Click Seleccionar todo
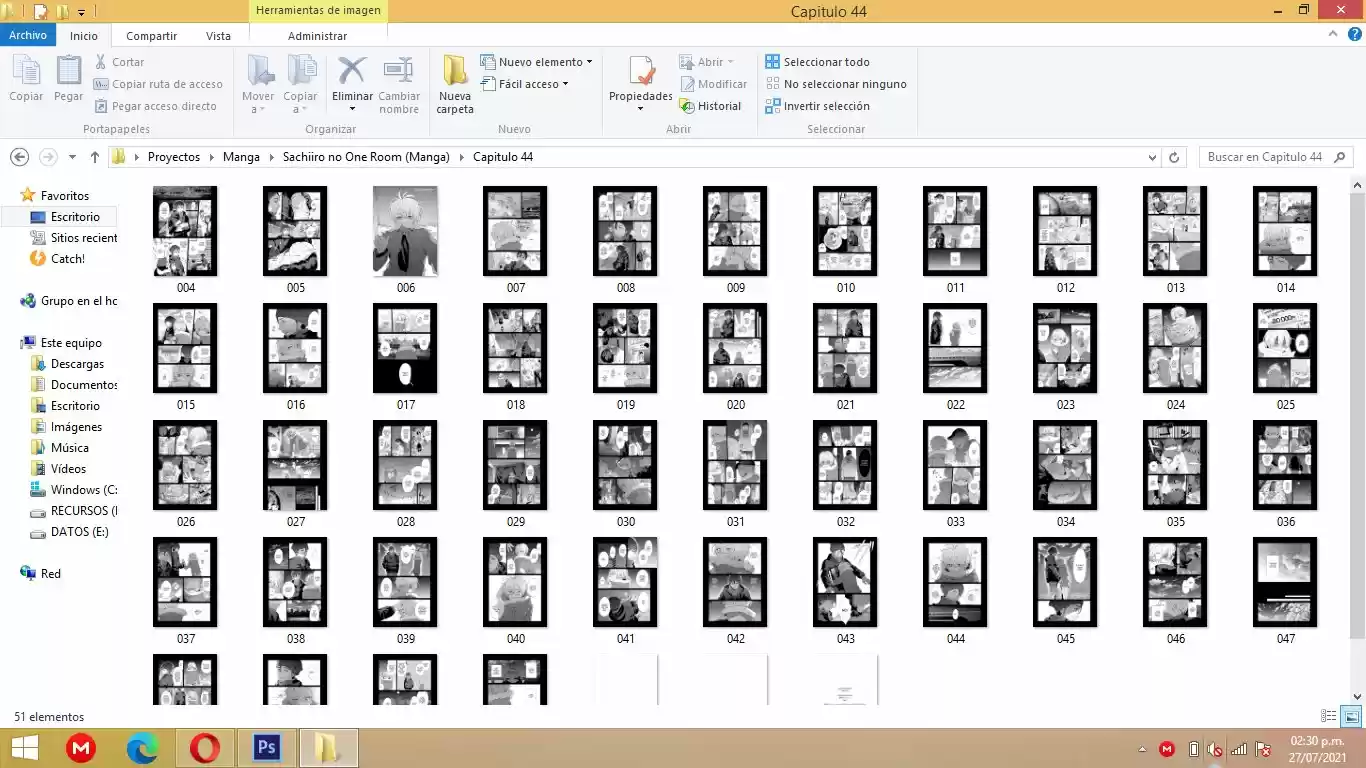Screen dimensions: 1366x768 coord(818,62)
